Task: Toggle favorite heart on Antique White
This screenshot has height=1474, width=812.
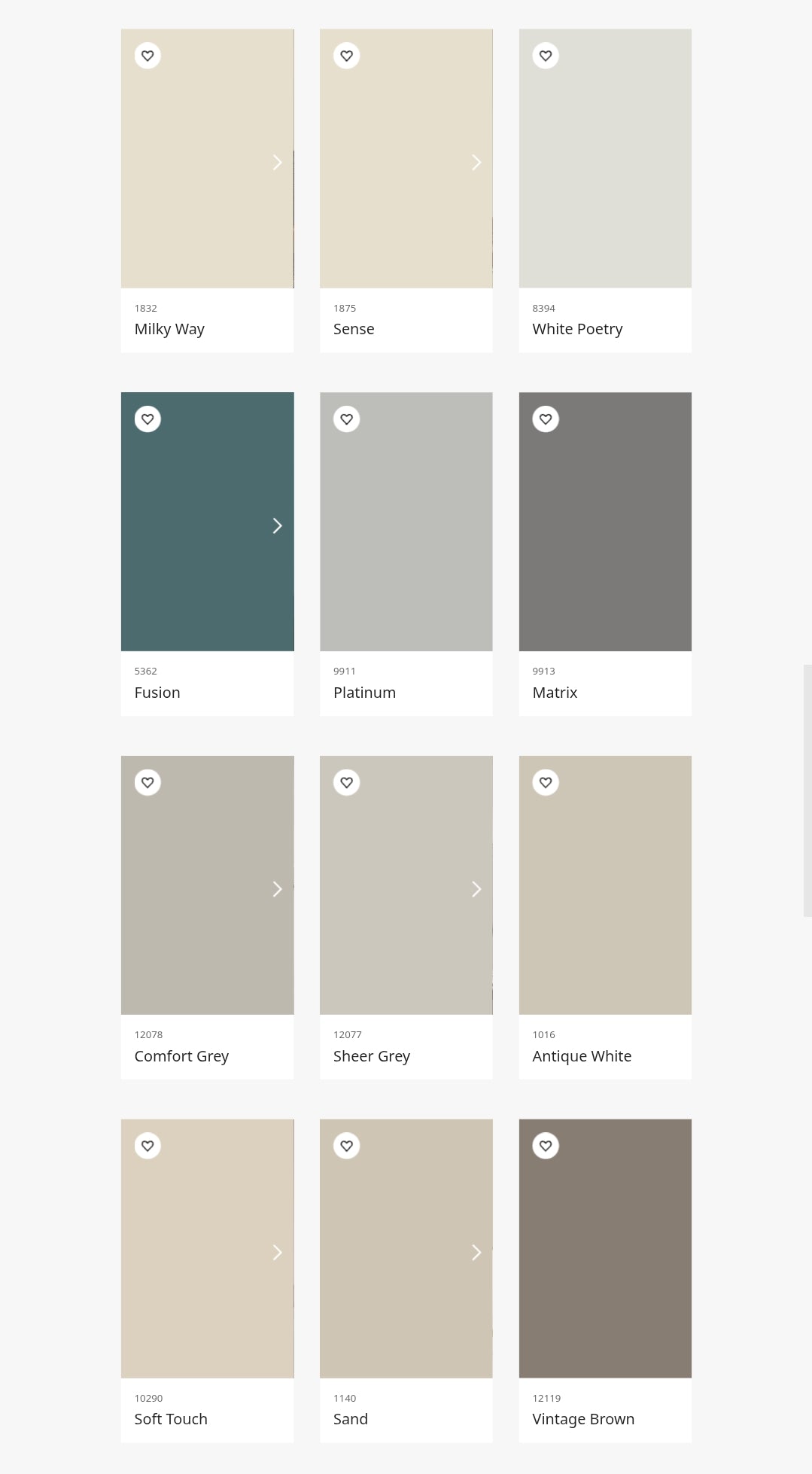Action: coord(546,782)
